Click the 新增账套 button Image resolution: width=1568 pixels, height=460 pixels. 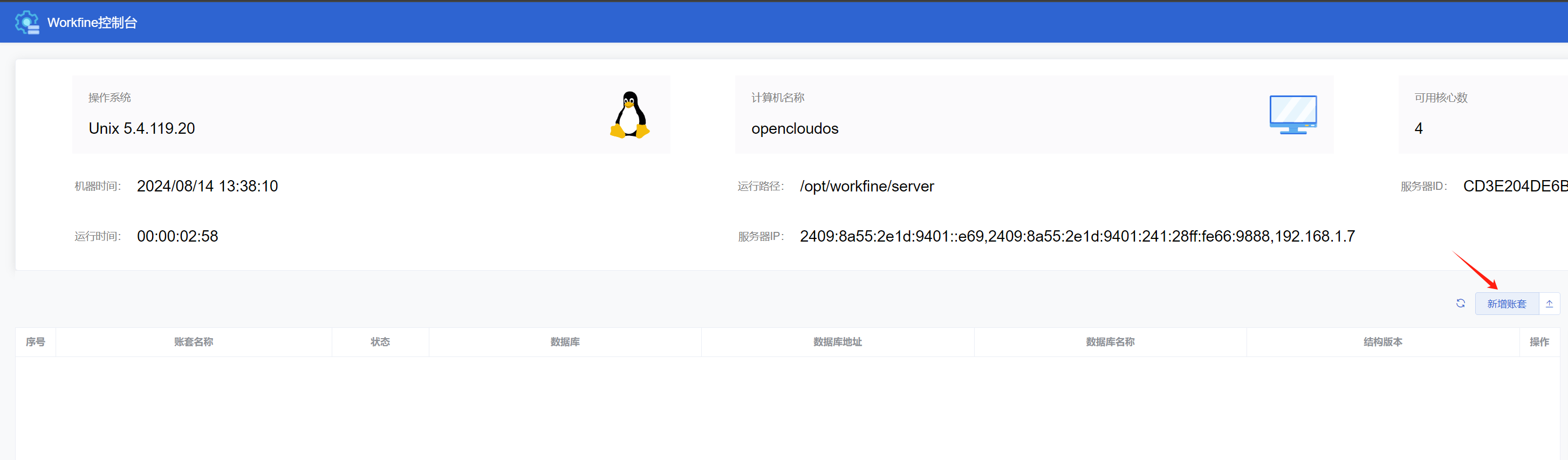pos(1506,304)
